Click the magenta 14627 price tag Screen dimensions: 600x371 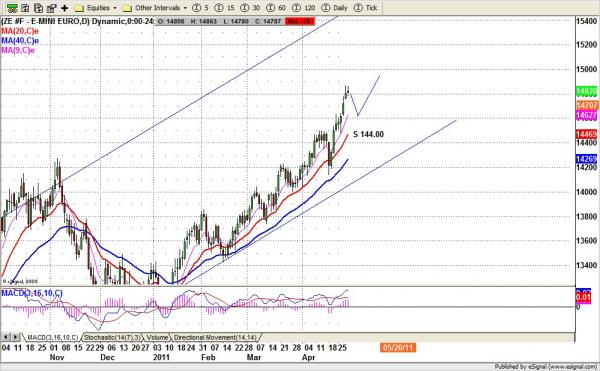[x=587, y=116]
